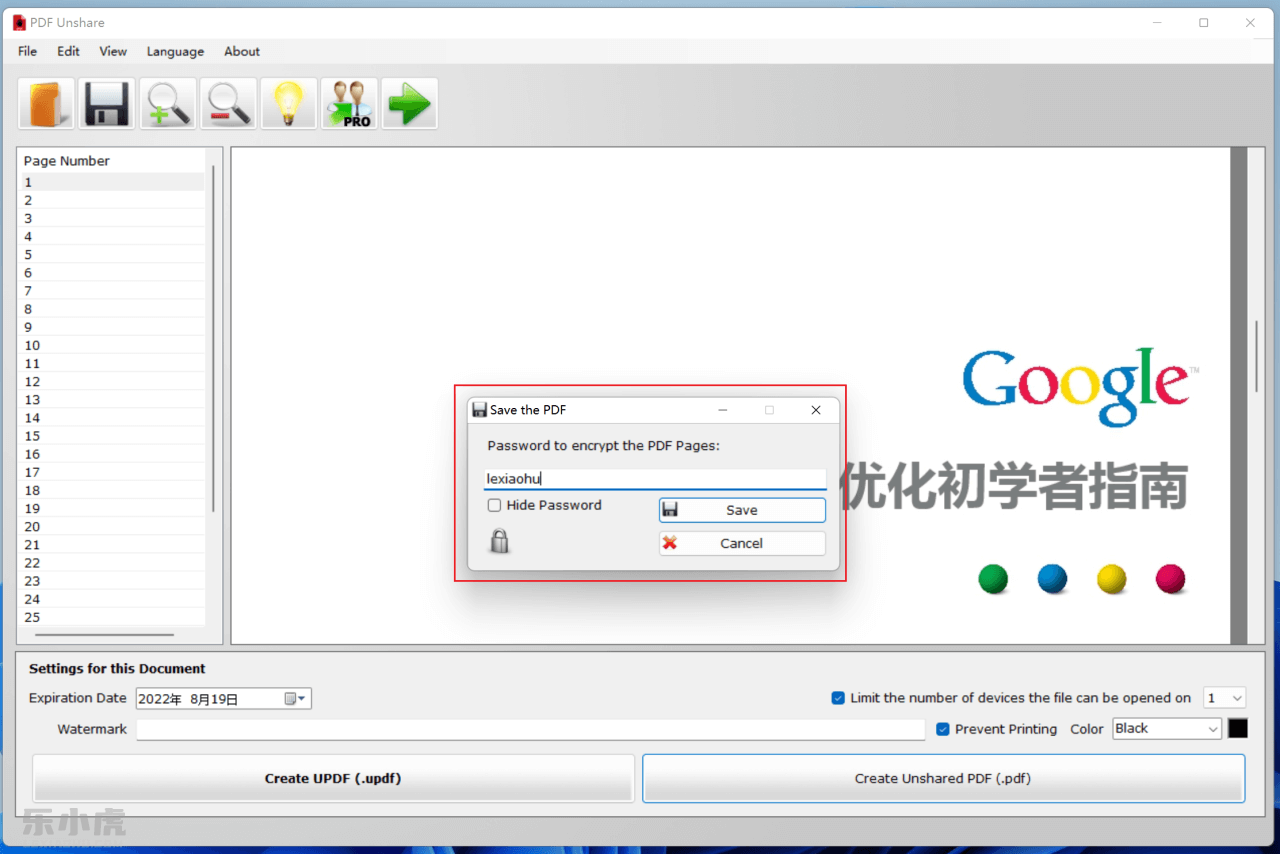Close the Save the PDF dialog

coord(816,410)
